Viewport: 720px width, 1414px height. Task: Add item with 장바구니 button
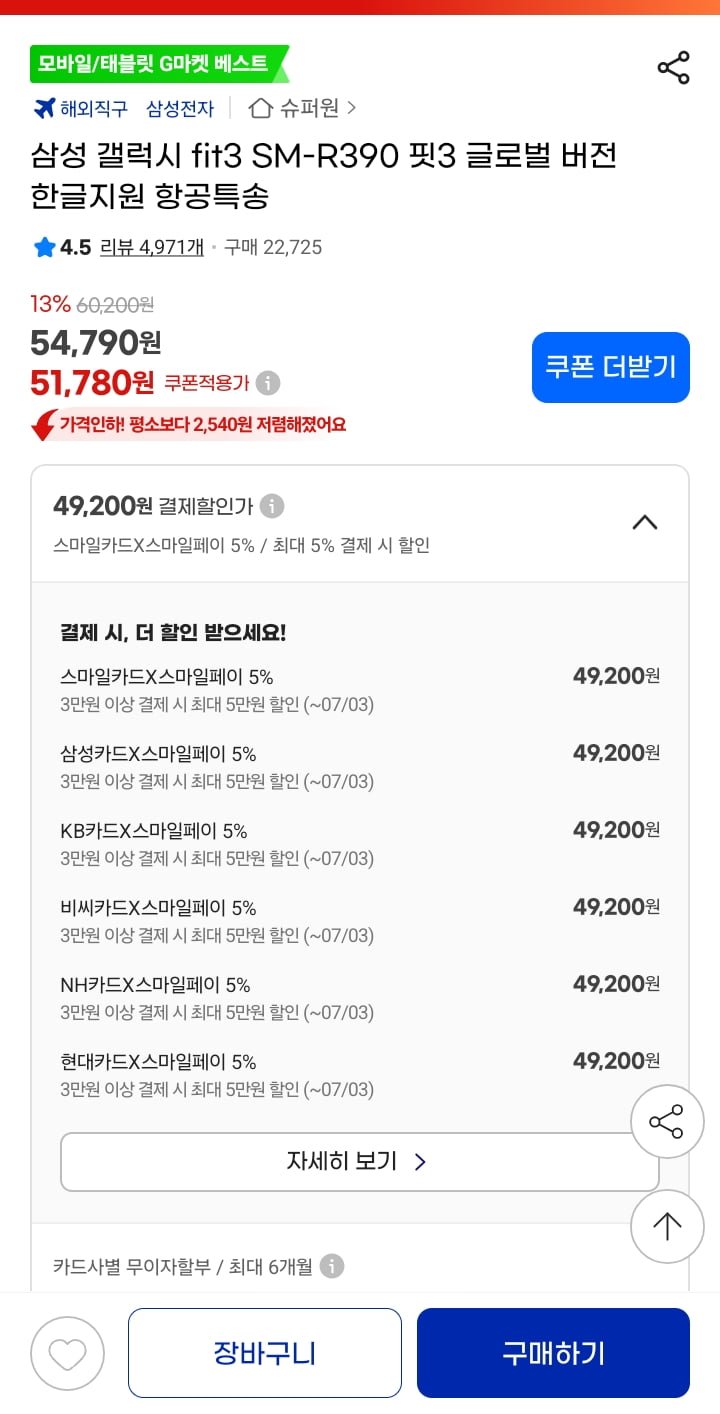(265, 1353)
